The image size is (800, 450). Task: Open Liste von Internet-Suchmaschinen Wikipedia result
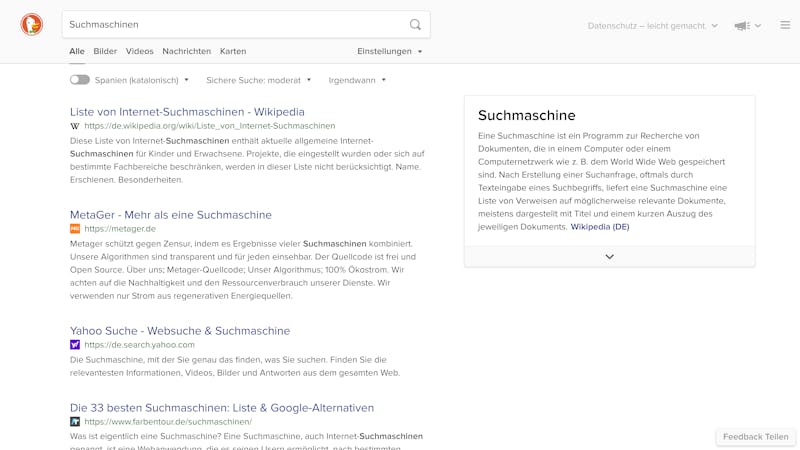(x=187, y=112)
